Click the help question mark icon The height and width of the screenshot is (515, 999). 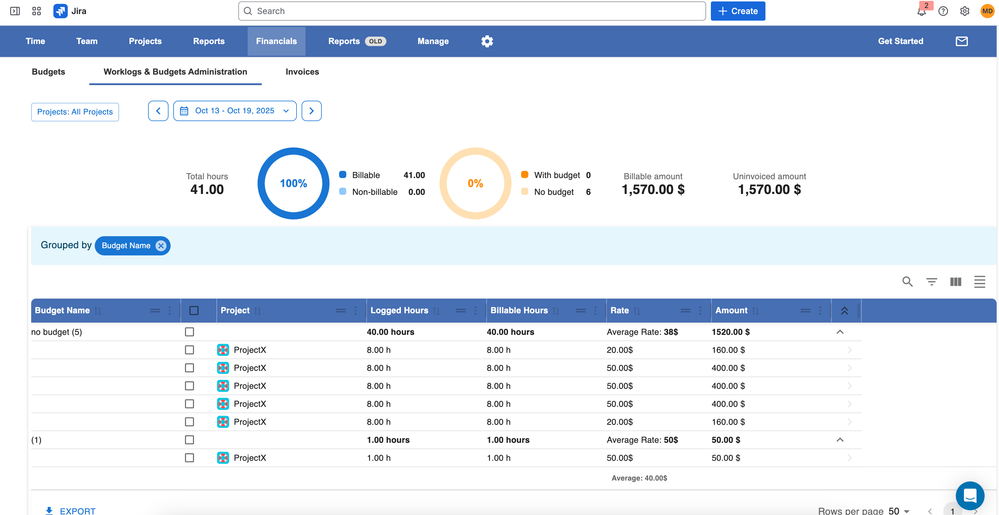pos(943,11)
